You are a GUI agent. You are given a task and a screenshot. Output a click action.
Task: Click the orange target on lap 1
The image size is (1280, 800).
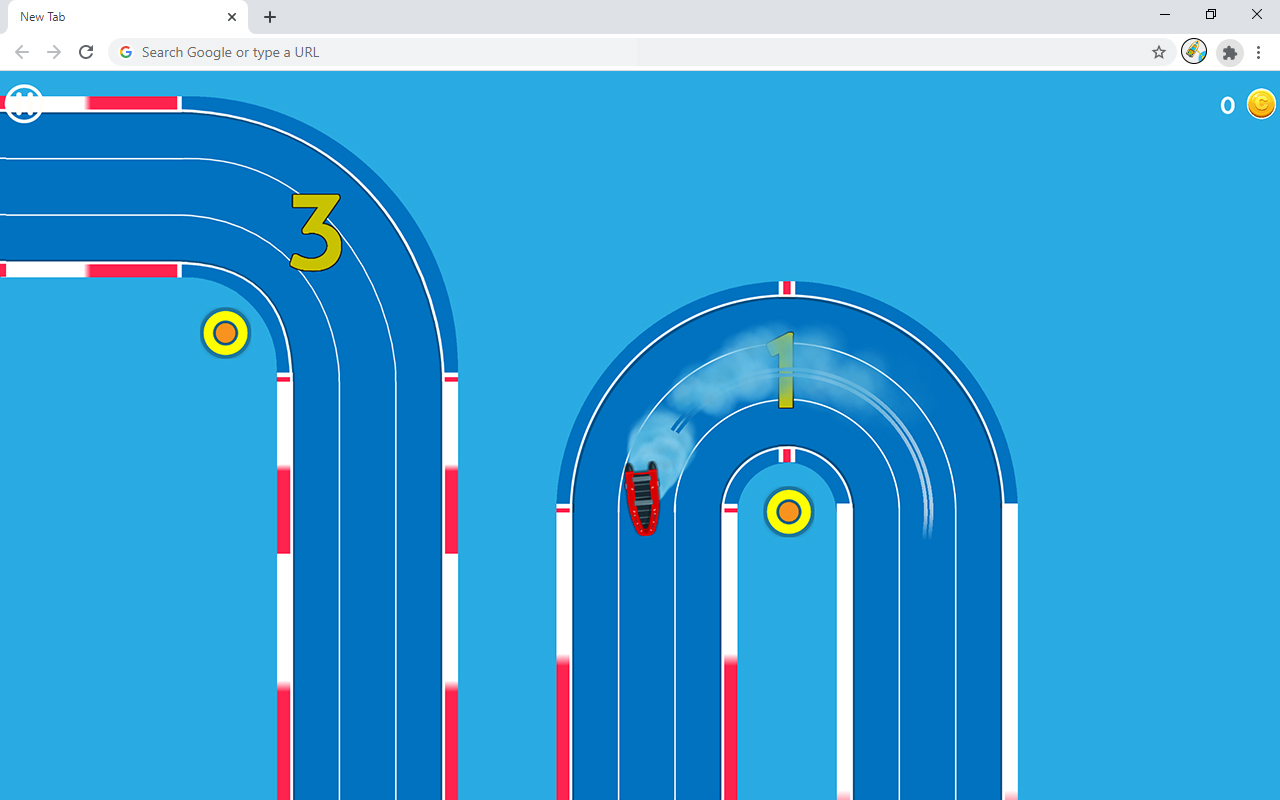point(789,511)
